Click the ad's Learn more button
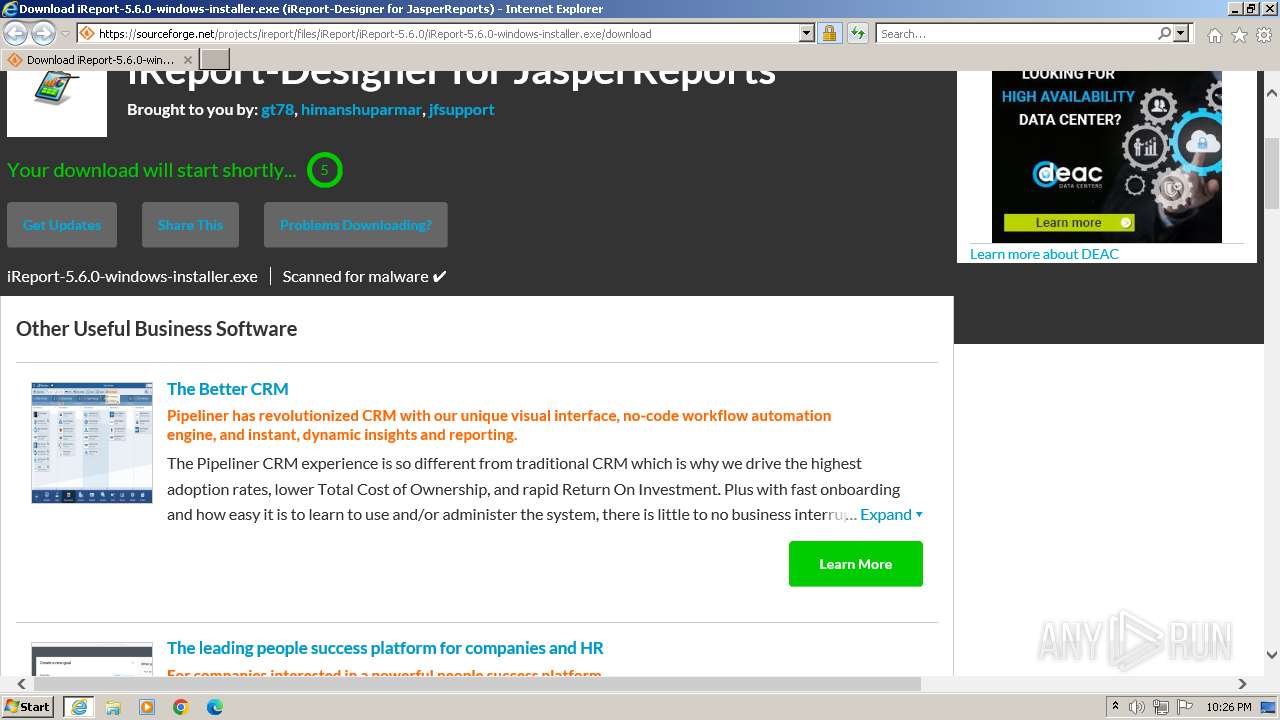Viewport: 1280px width, 720px height. pyautogui.click(x=1069, y=222)
